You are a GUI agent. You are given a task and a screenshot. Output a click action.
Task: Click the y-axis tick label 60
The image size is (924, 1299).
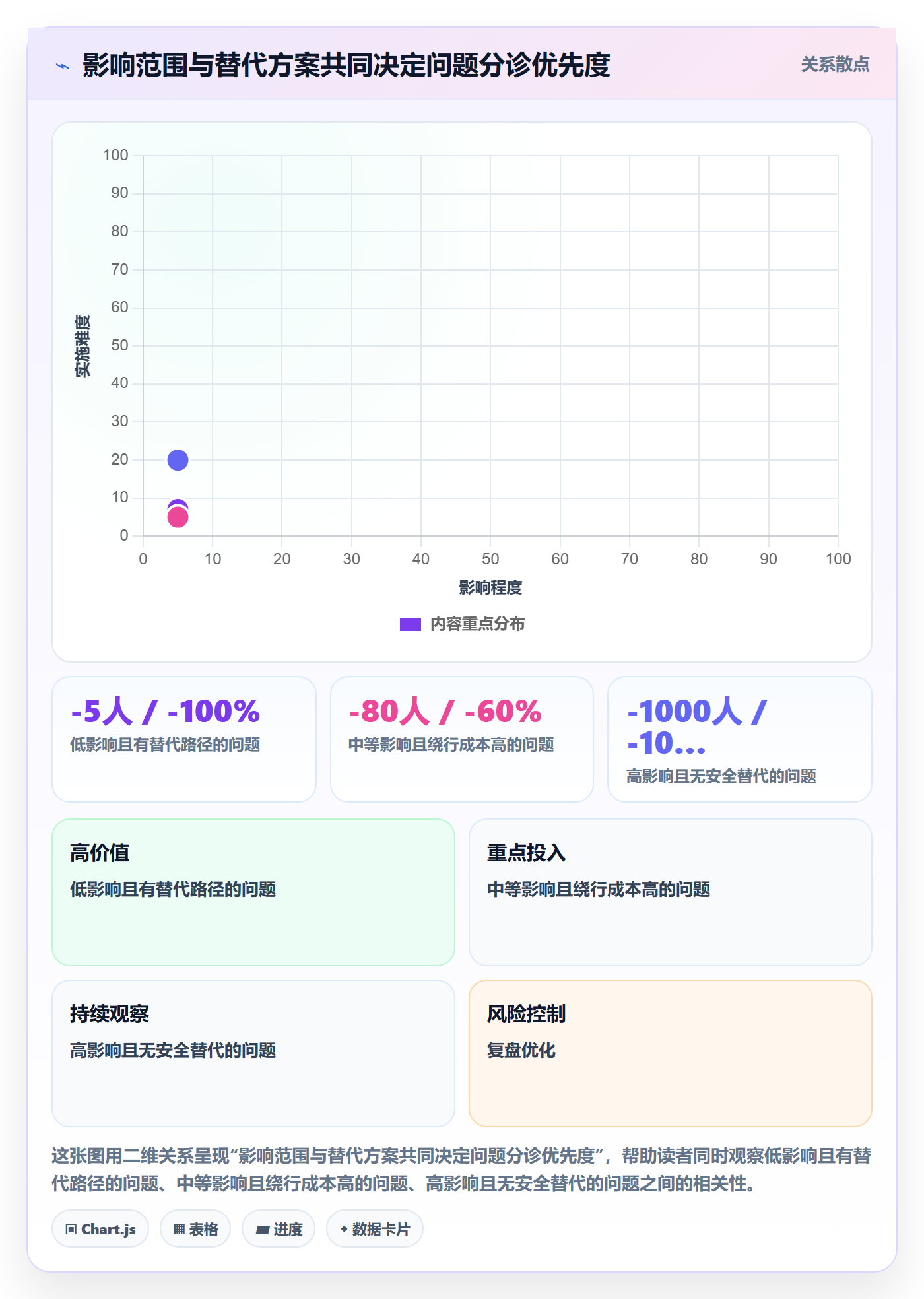[119, 307]
